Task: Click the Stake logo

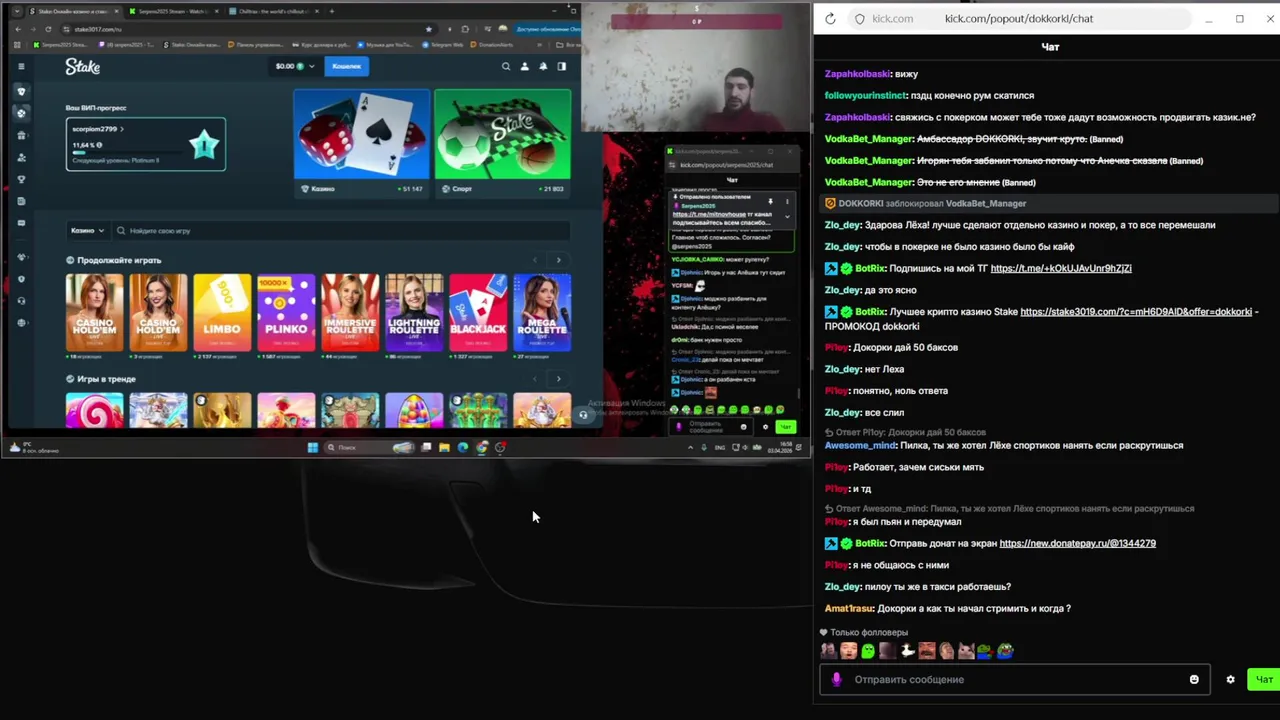Action: click(83, 67)
